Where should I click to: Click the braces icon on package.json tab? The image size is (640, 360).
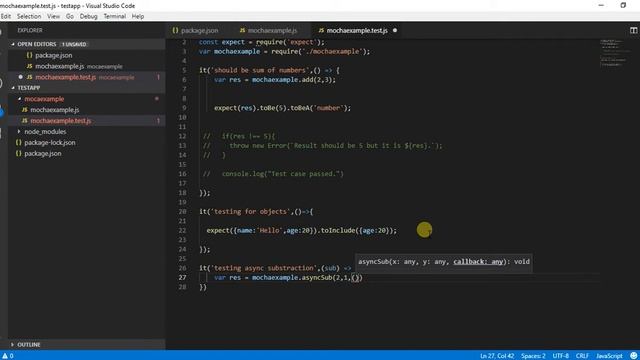point(176,31)
